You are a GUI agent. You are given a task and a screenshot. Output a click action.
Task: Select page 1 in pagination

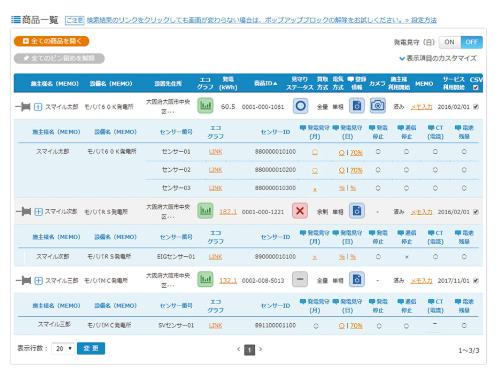(249, 350)
